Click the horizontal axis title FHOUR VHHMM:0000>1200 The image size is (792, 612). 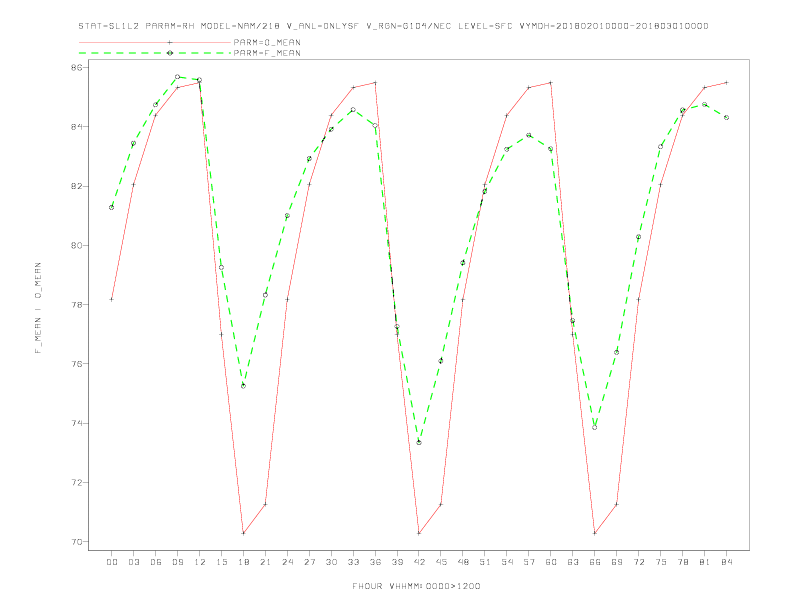click(416, 586)
